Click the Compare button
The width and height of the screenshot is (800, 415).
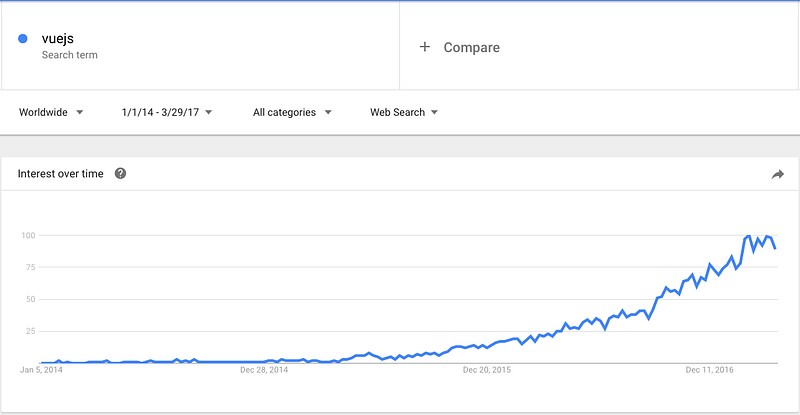(471, 47)
